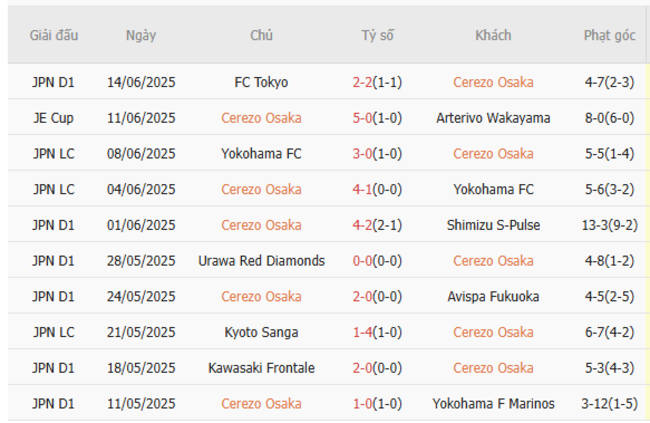
Task: Click the JE Cup competition label
Action: pos(53,118)
